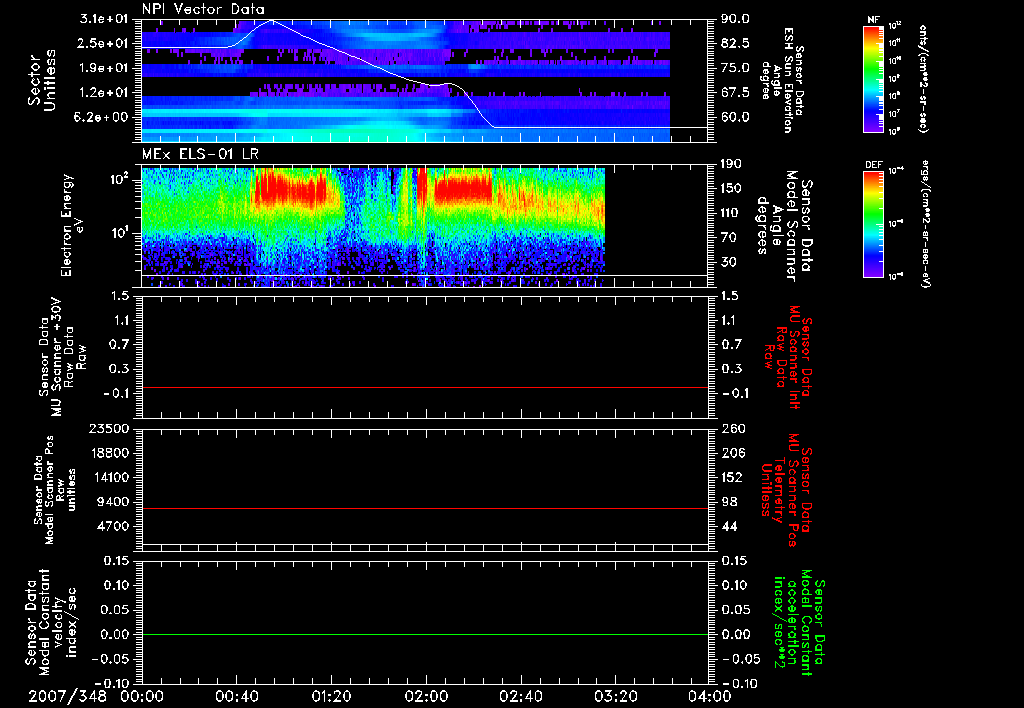Click the 60.0 sun elevation tick value
This screenshot has width=1024, height=708.
pos(735,117)
